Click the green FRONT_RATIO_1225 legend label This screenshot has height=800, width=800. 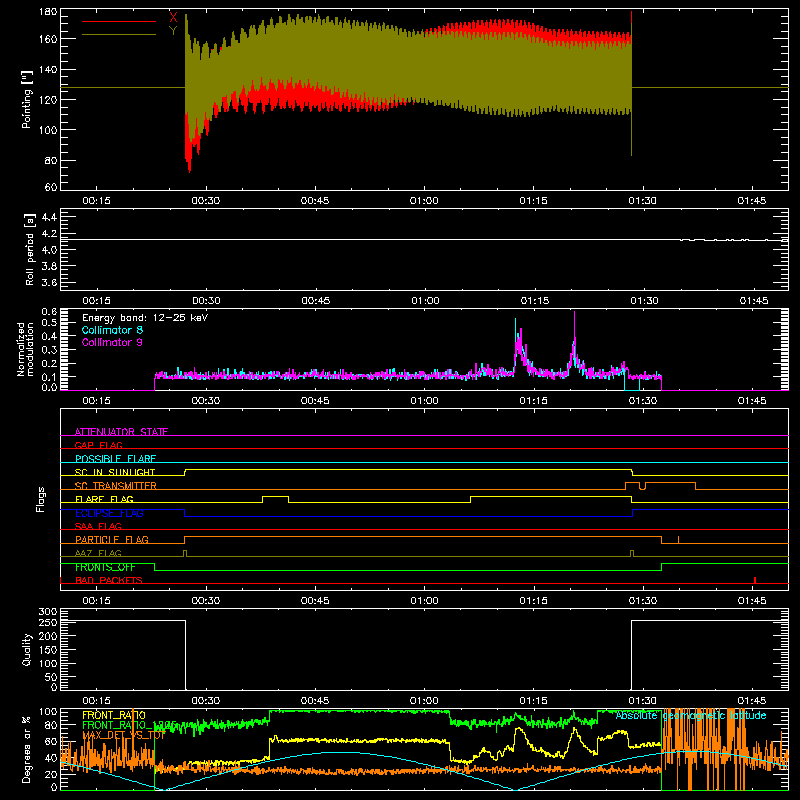[129, 725]
